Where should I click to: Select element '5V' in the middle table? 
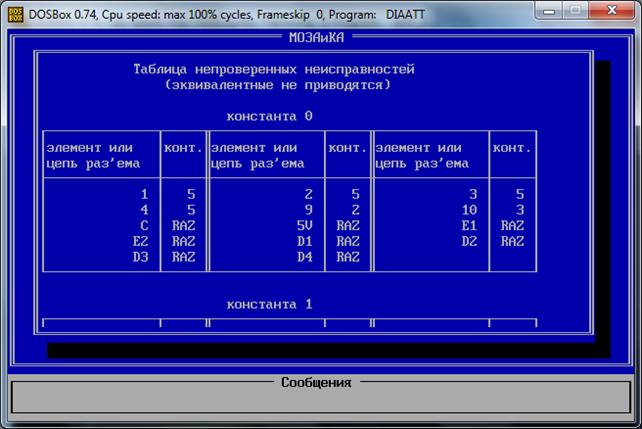(305, 226)
